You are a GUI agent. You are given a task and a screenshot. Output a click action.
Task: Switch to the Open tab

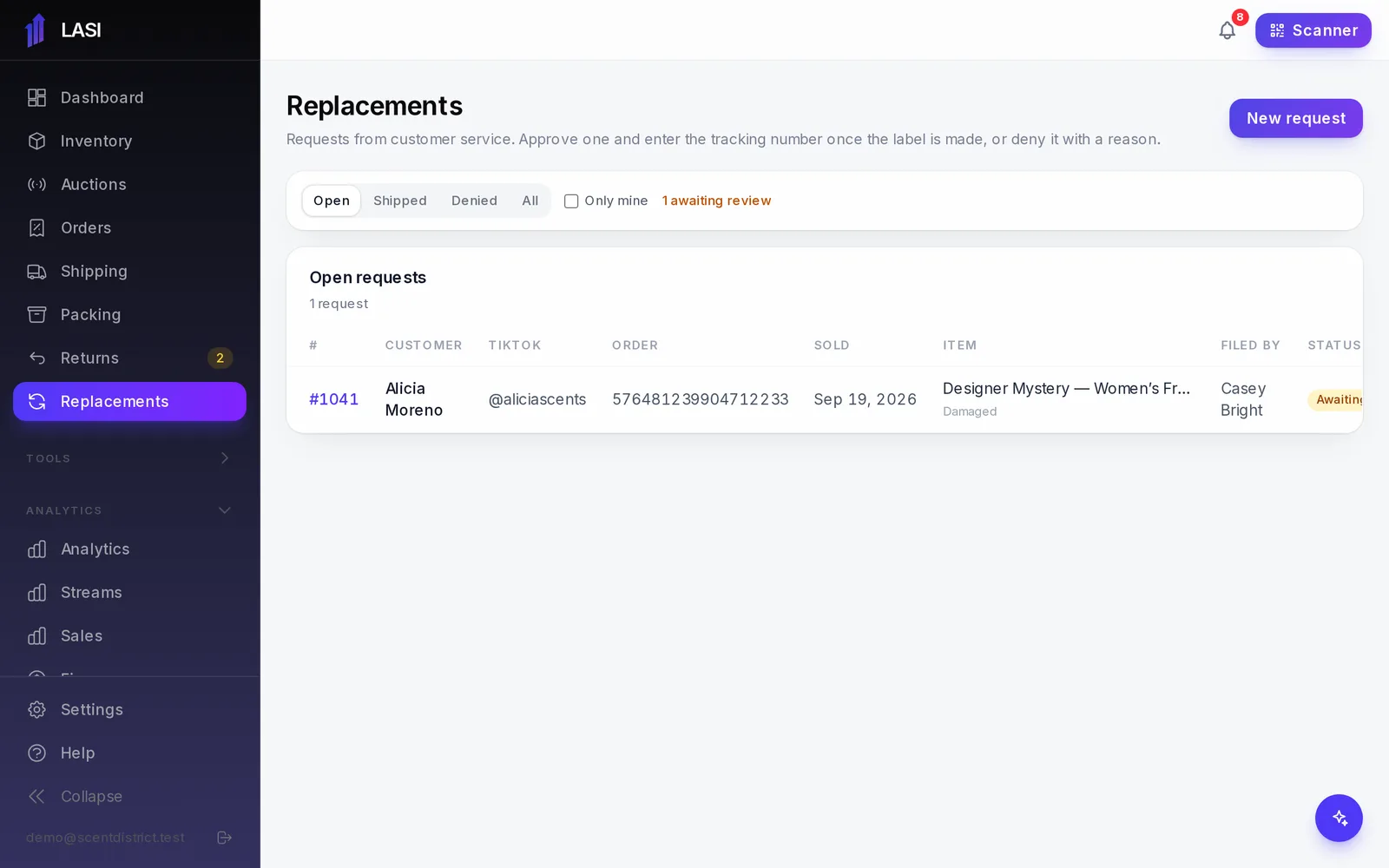point(332,201)
